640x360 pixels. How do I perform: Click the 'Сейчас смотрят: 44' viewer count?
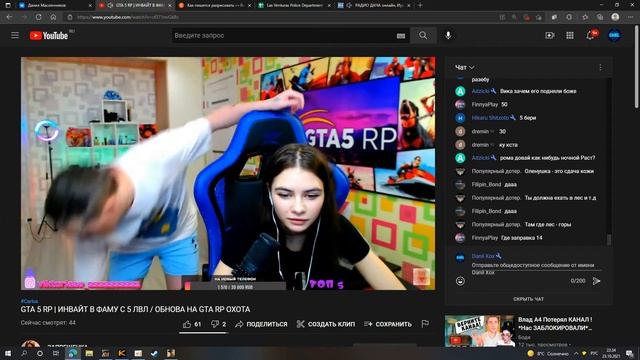(x=48, y=323)
